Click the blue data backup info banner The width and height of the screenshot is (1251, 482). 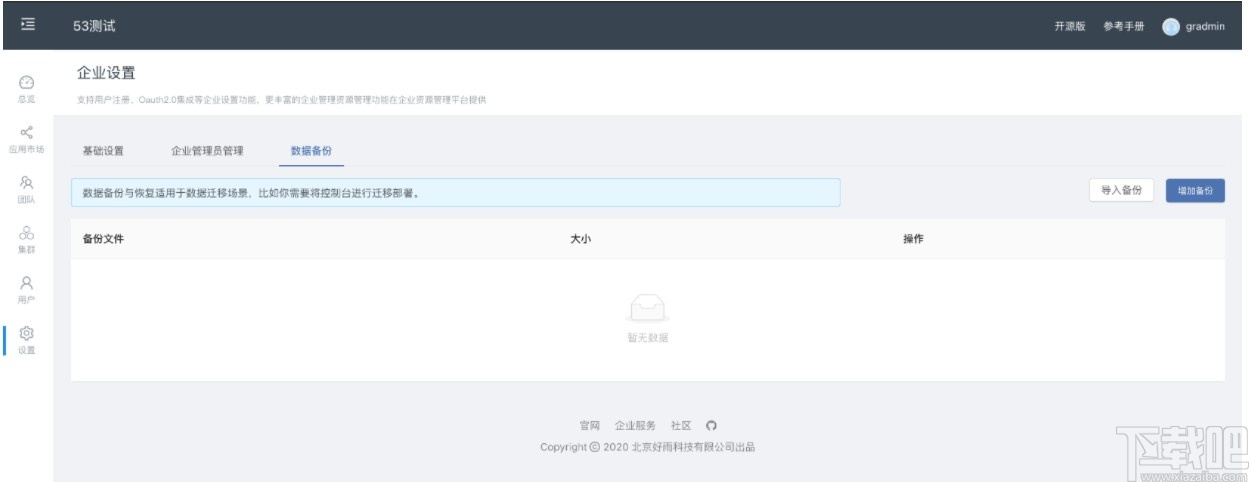456,193
